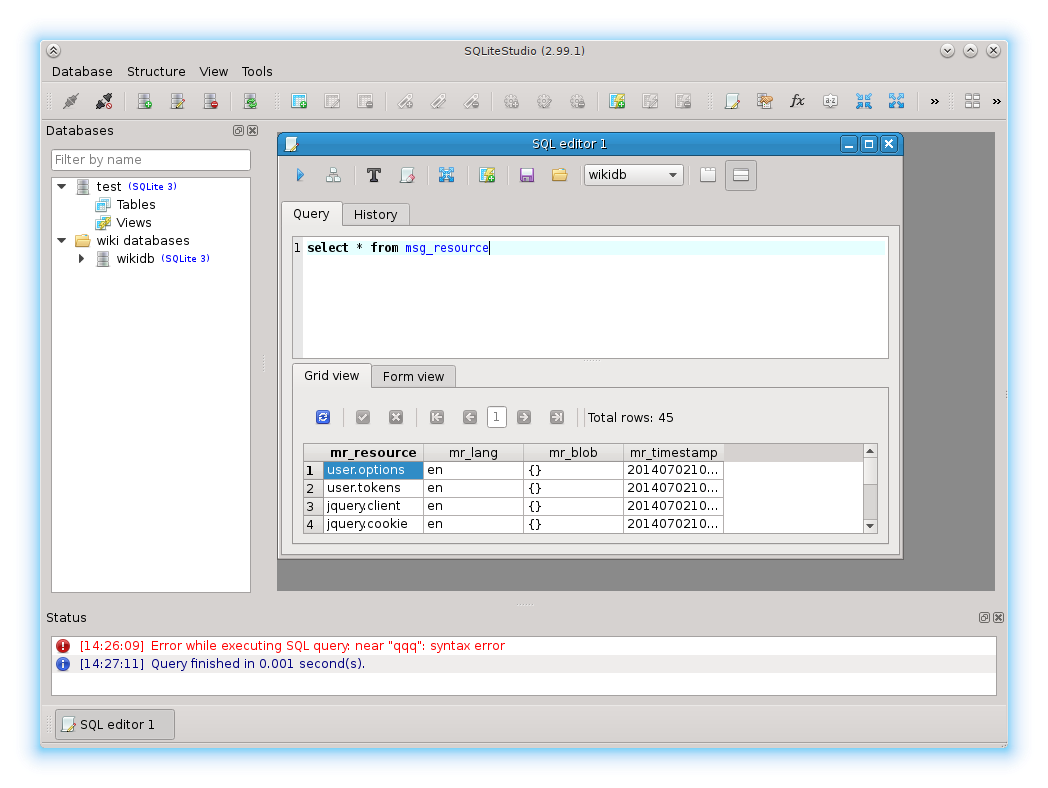Image resolution: width=1048 pixels, height=788 pixels.
Task: Open the collations editor a-z icon
Action: [x=830, y=101]
